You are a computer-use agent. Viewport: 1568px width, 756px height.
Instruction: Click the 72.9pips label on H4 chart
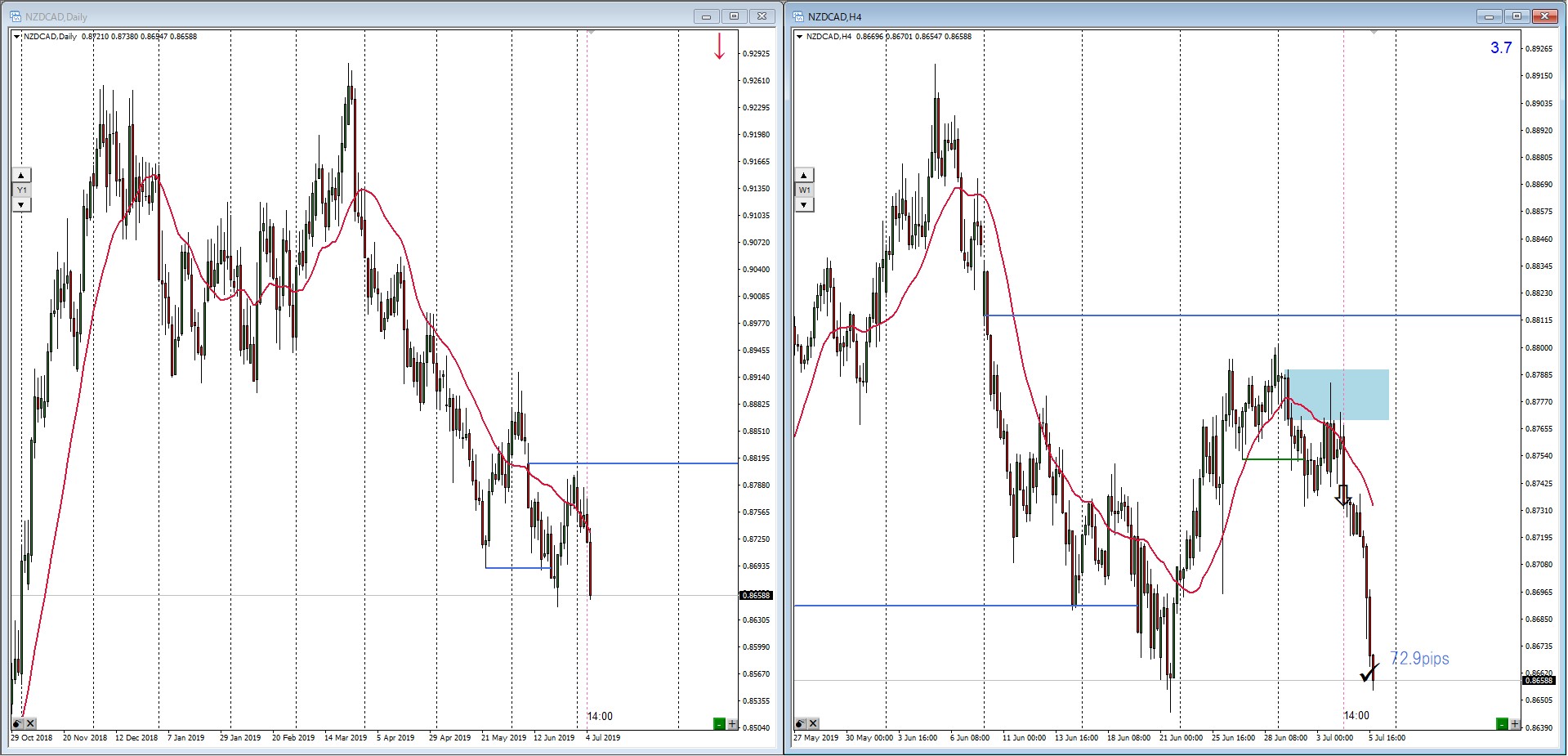point(1419,659)
